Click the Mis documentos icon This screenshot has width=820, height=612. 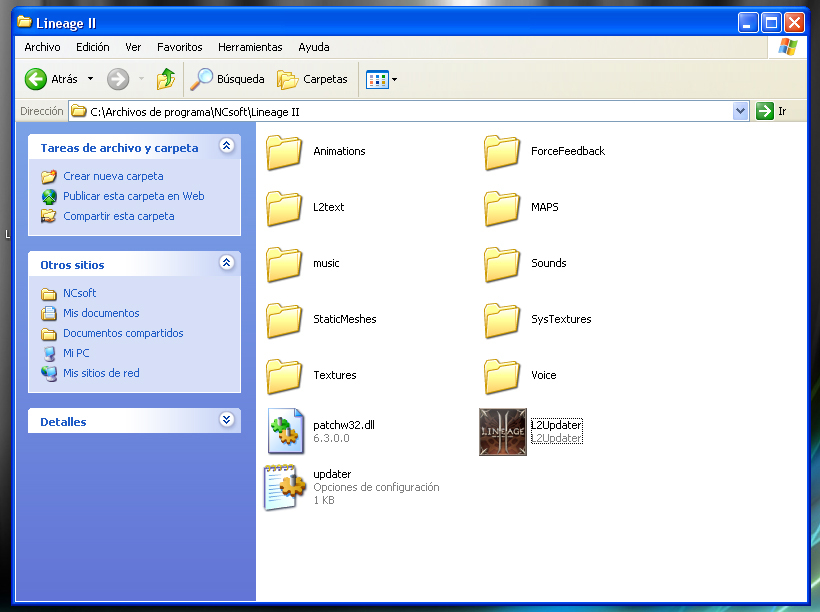[49, 313]
